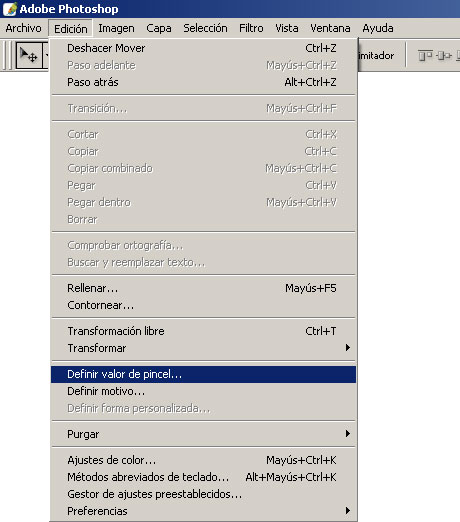This screenshot has width=460, height=522.
Task: Select the Move tool icon
Action: pyautogui.click(x=29, y=55)
